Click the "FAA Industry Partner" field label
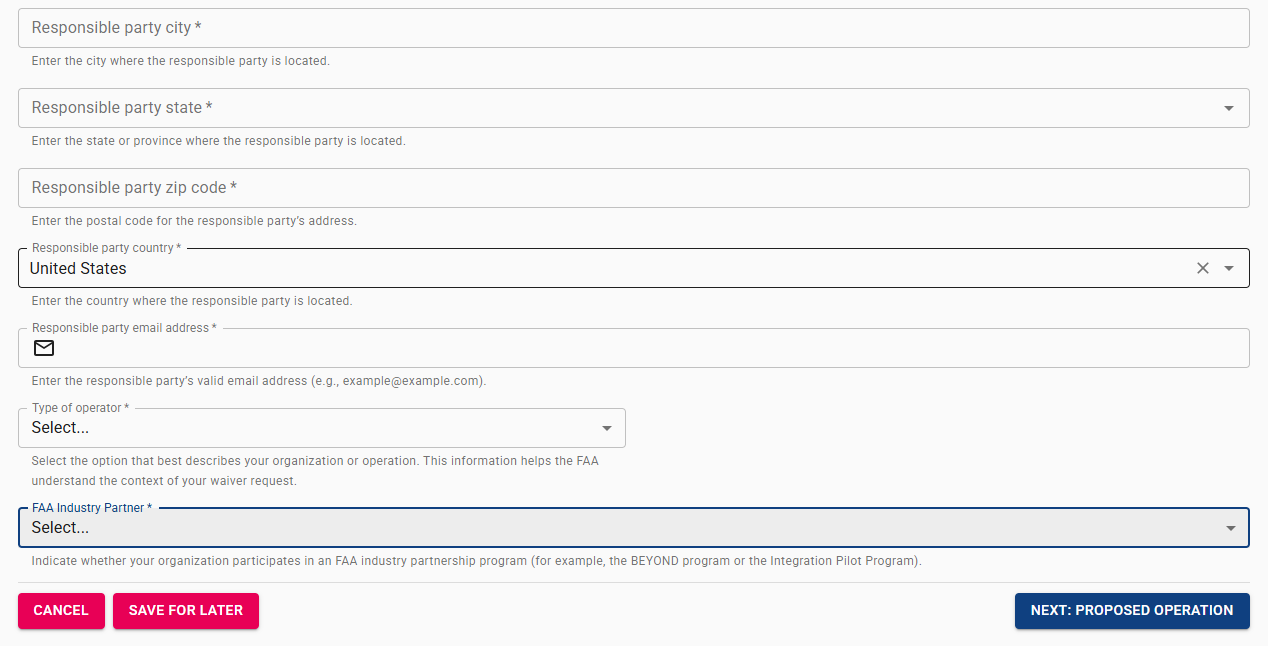 pyautogui.click(x=91, y=508)
